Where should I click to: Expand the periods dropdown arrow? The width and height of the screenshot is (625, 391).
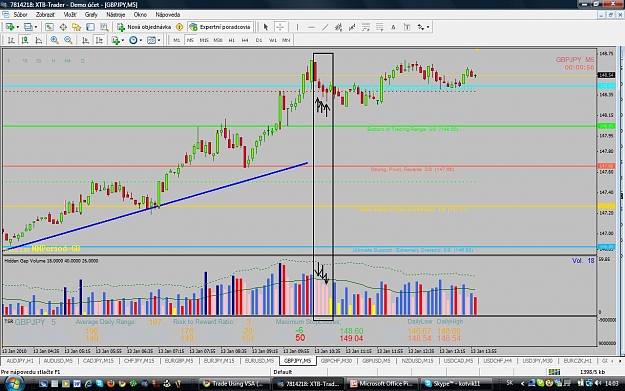tap(141, 40)
